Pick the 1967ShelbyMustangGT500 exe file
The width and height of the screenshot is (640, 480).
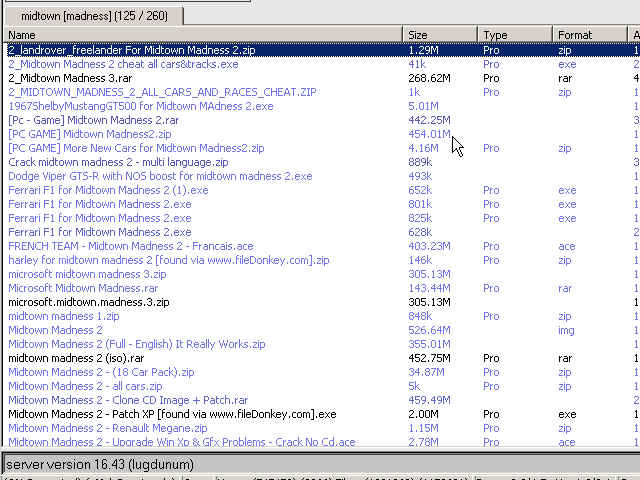tap(140, 105)
